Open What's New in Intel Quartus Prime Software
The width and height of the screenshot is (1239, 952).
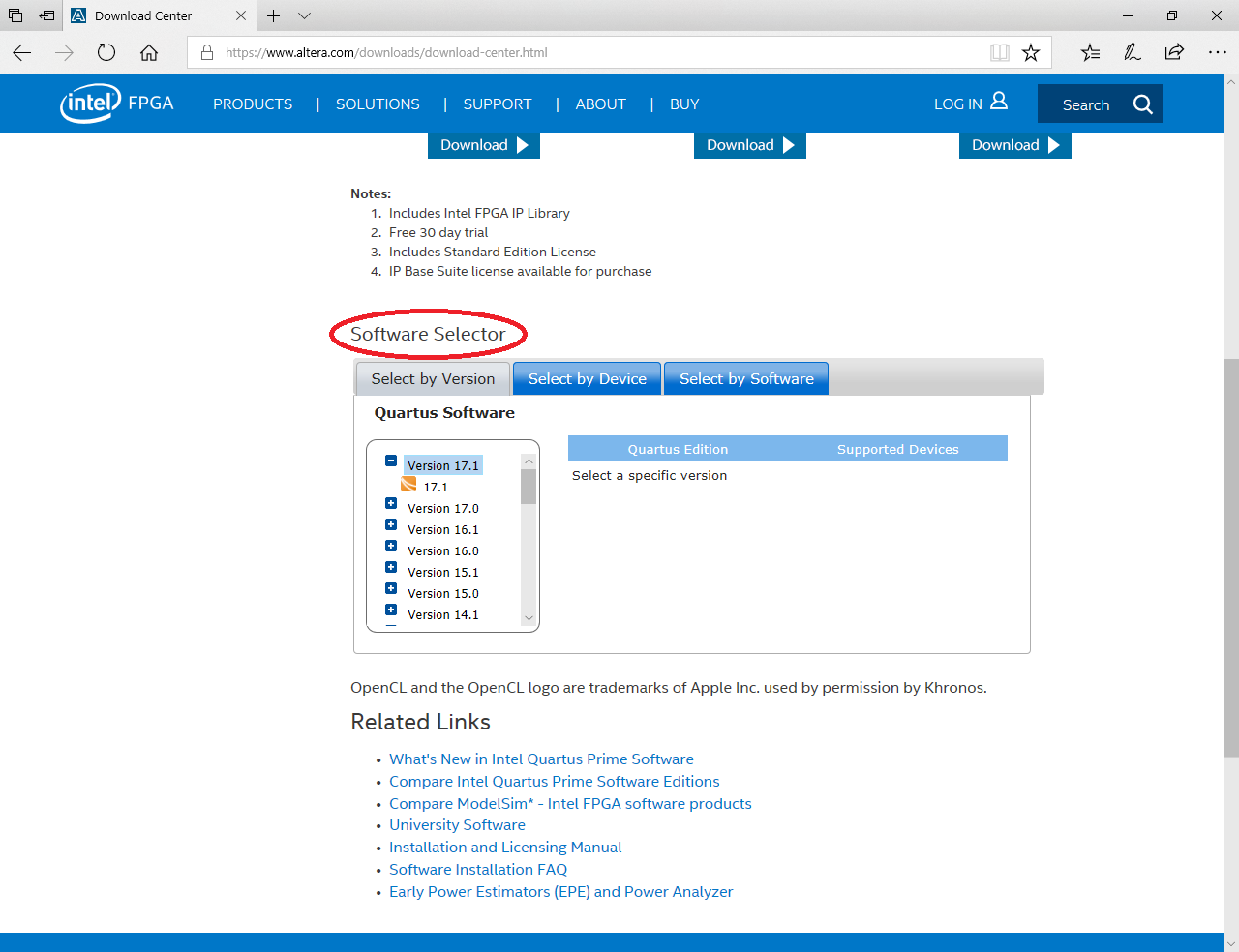tap(541, 759)
